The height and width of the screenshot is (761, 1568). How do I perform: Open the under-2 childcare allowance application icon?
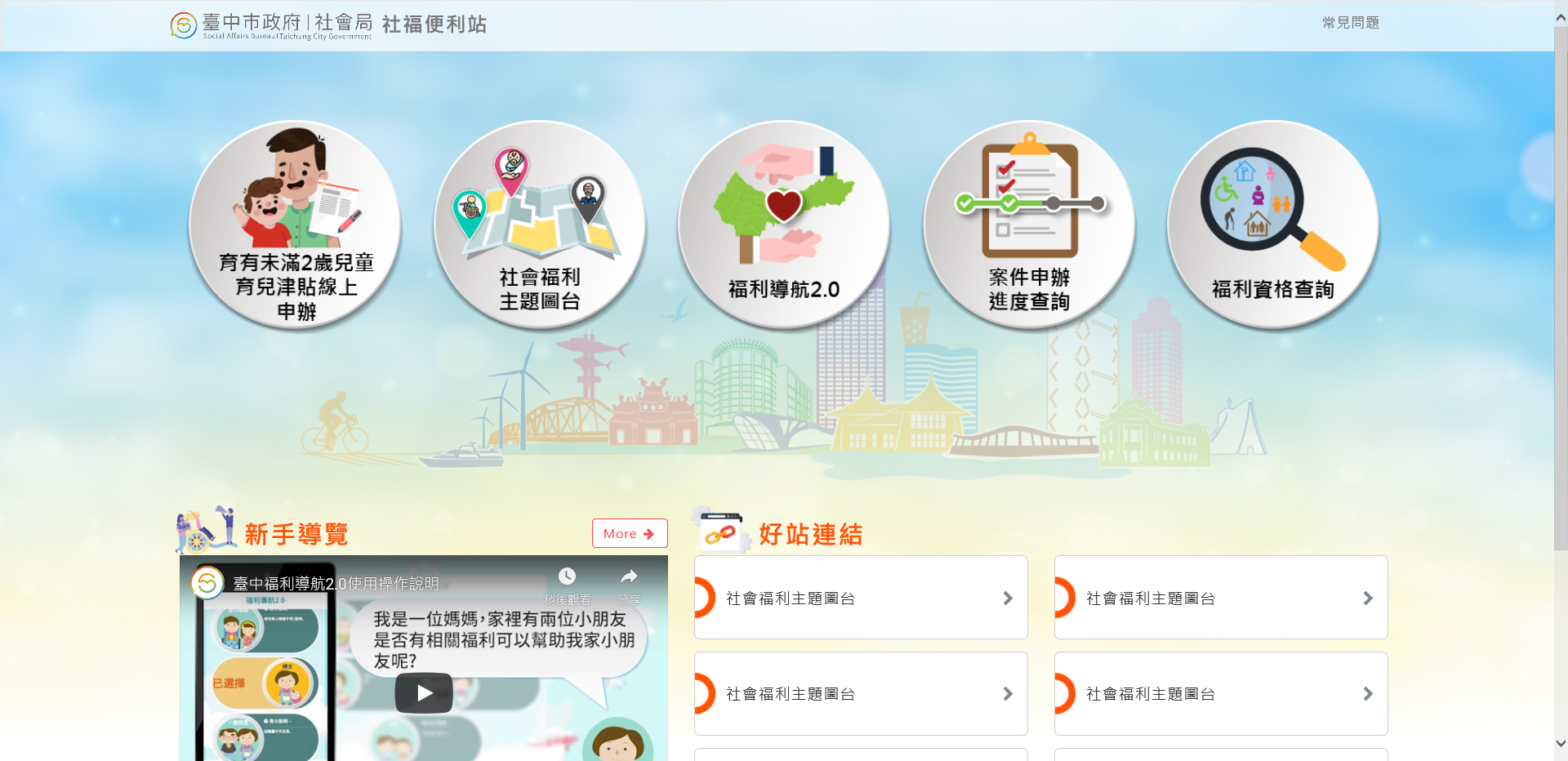pos(295,225)
